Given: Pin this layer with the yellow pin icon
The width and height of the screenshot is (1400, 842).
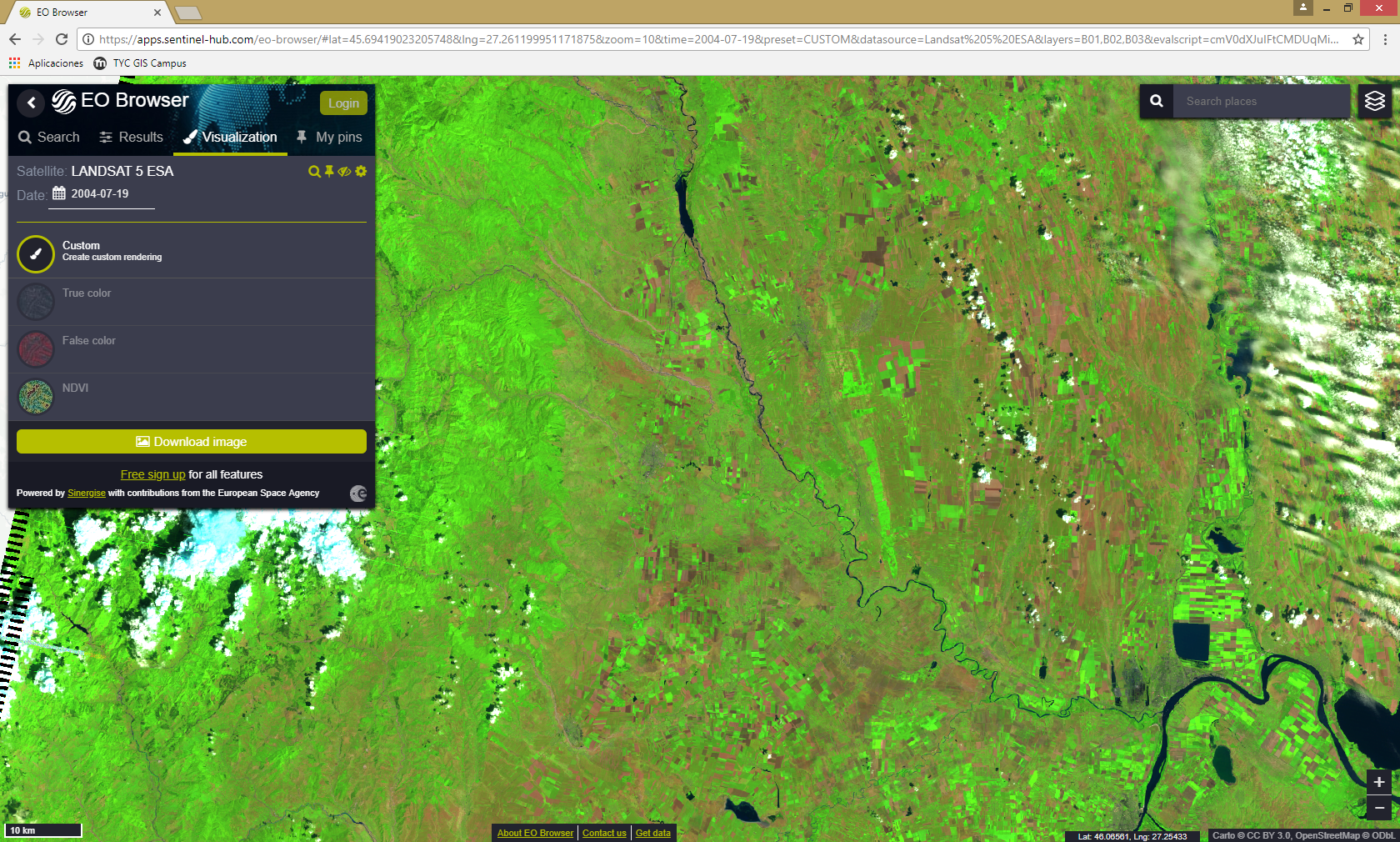Looking at the screenshot, I should point(329,171).
